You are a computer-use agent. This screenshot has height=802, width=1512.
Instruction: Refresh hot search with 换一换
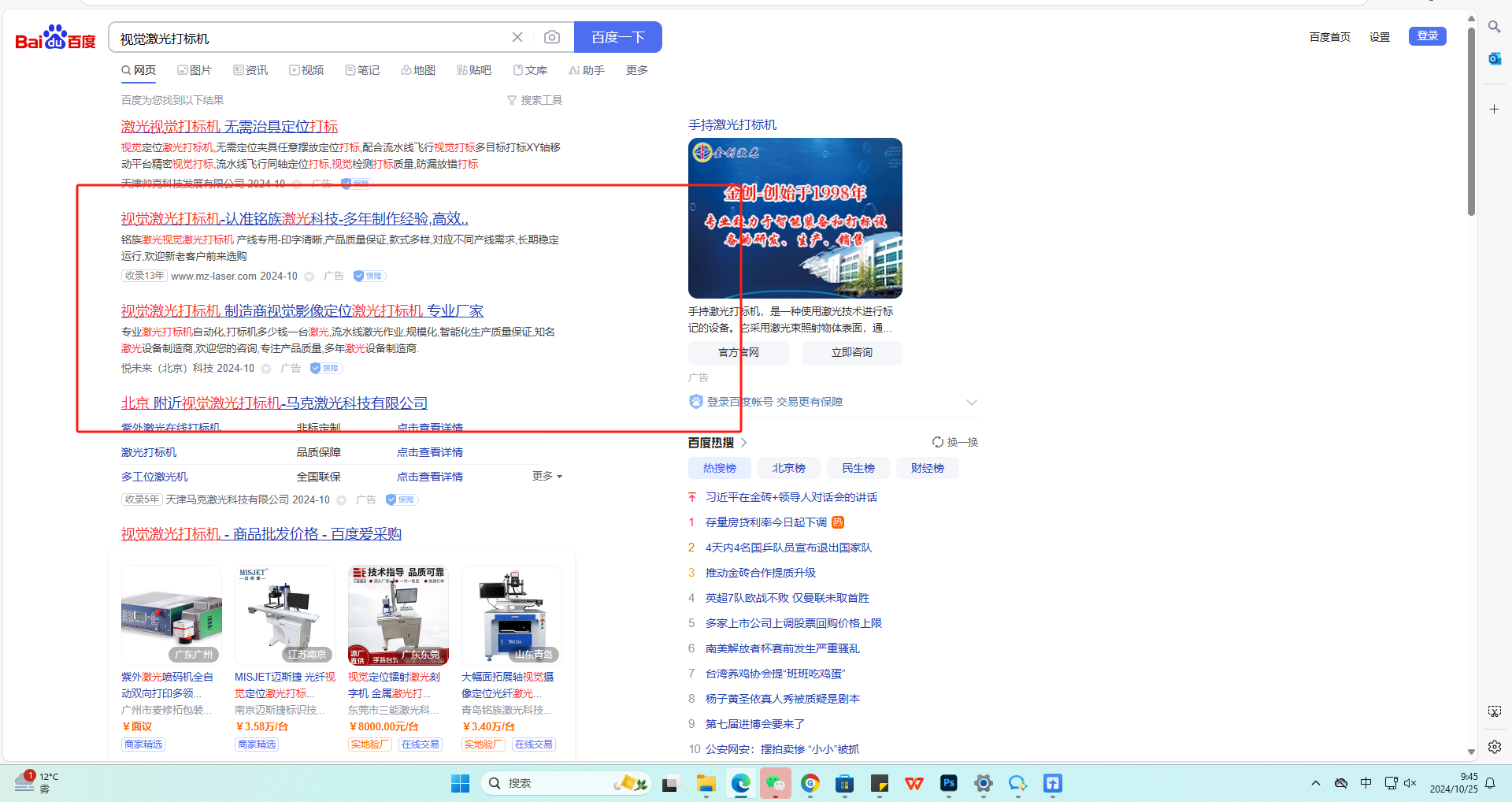click(x=954, y=442)
